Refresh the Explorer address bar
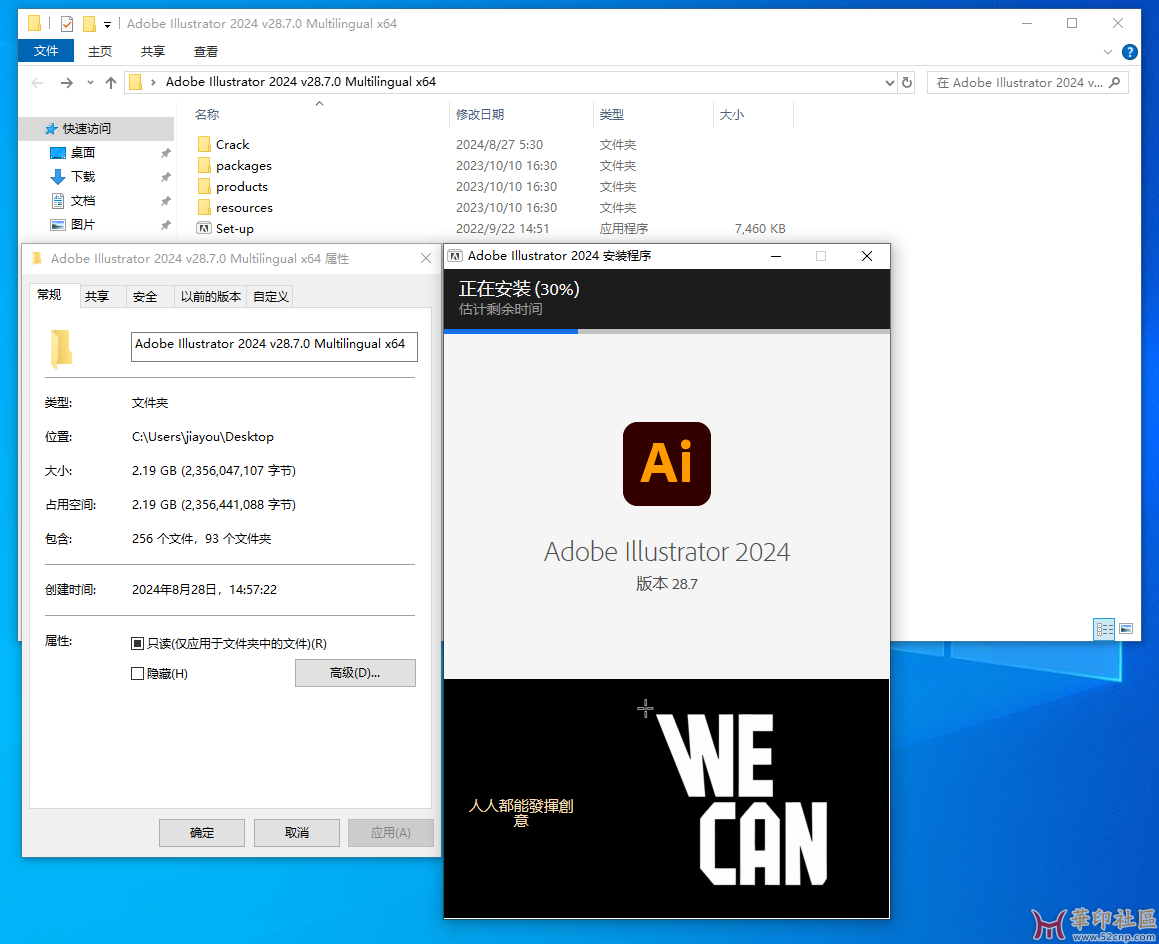 point(907,83)
